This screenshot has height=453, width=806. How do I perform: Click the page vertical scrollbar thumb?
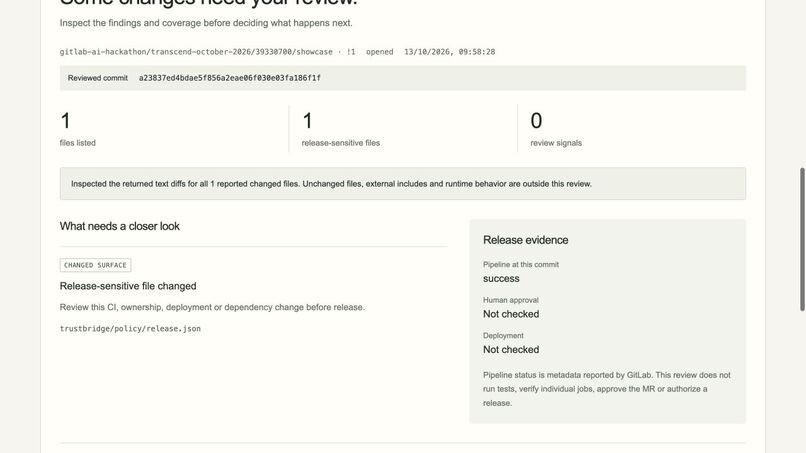coord(802,239)
